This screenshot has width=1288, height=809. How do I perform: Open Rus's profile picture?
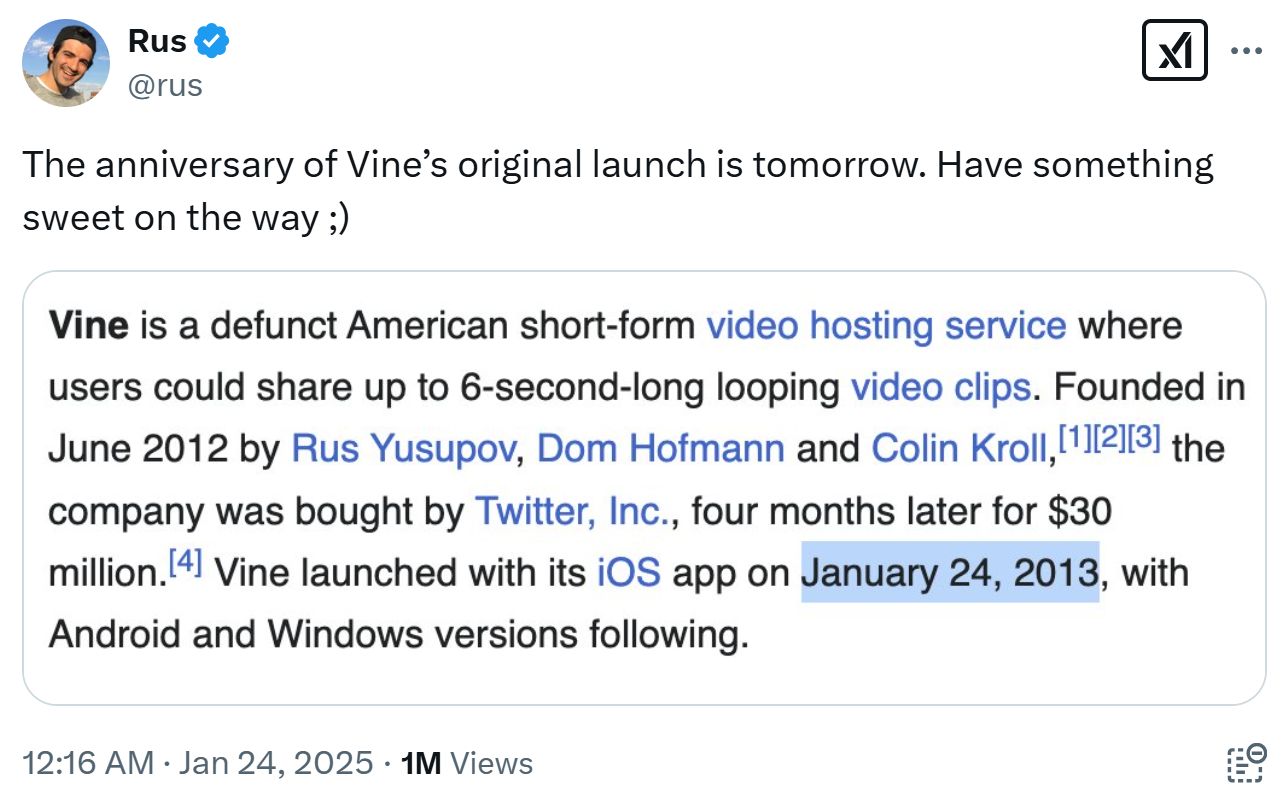pos(66,62)
